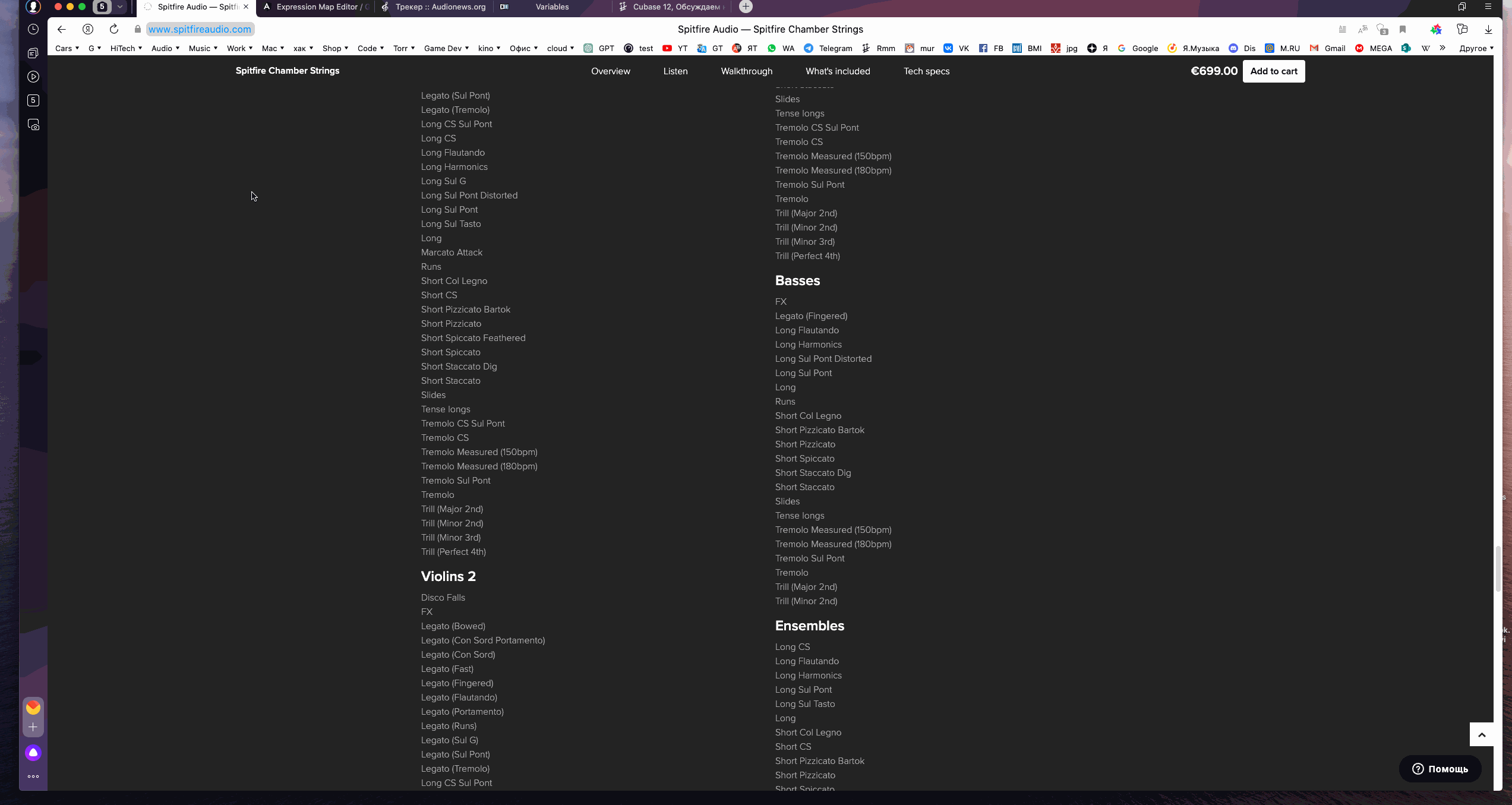Switch to the Cubase 12 browser tab
The image size is (1512, 805).
click(675, 7)
